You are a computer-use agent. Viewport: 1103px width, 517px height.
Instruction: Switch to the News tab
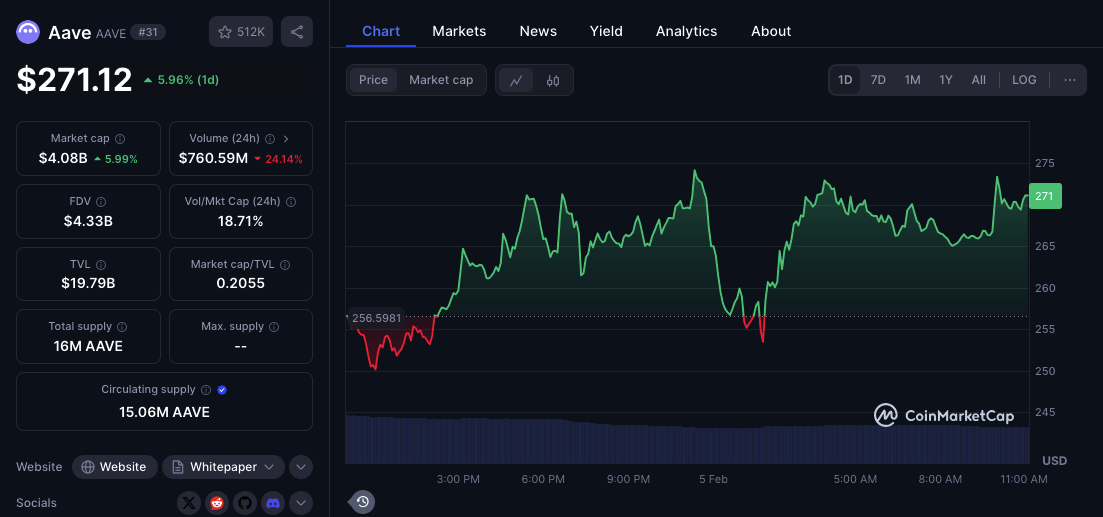538,31
